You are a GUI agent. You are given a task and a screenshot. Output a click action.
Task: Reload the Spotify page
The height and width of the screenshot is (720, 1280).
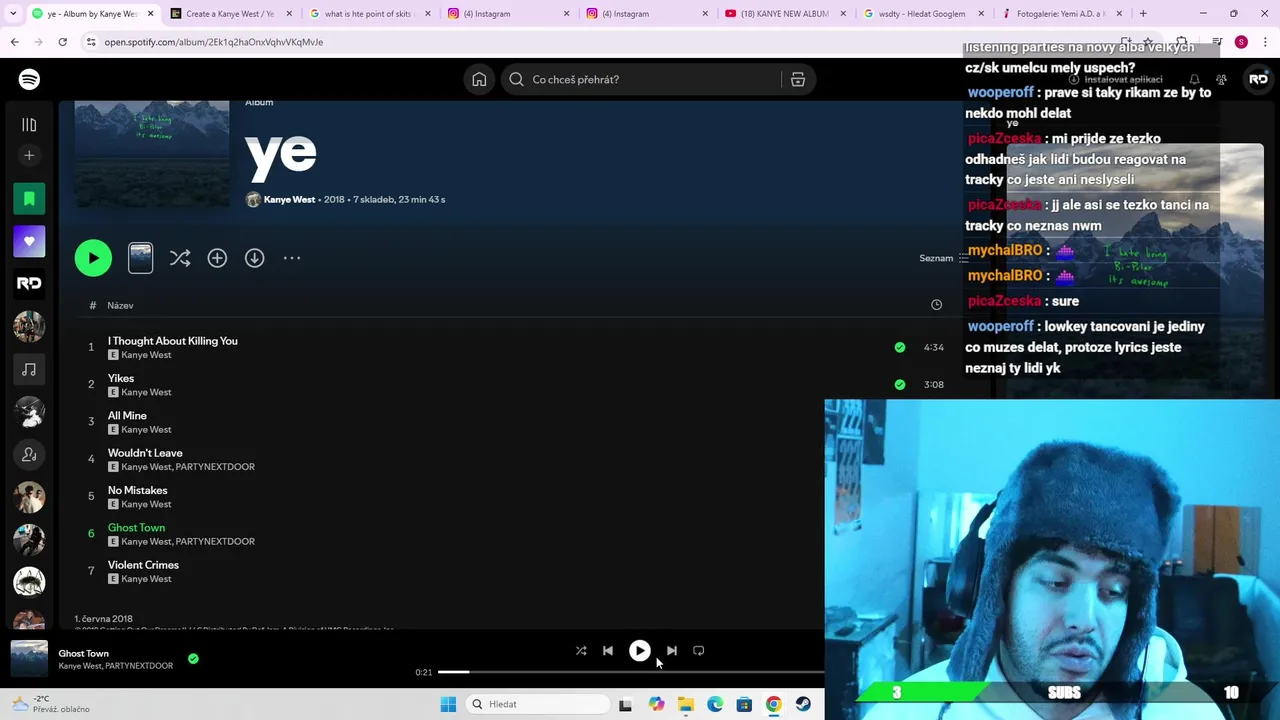click(x=62, y=42)
